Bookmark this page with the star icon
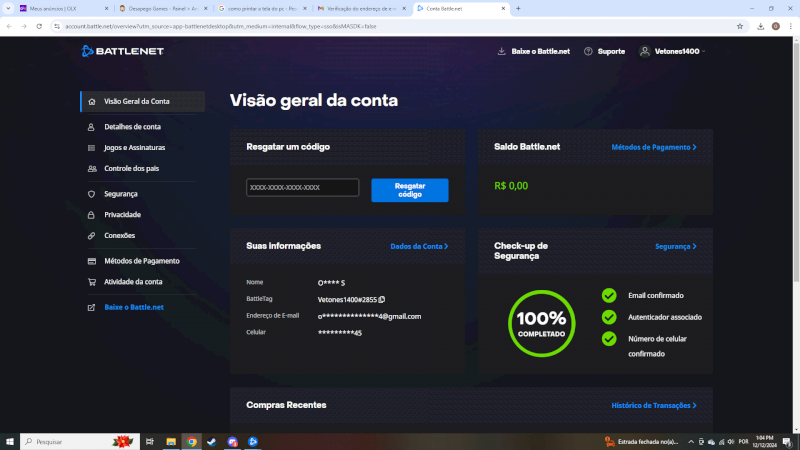Viewport: 800px width, 450px height. (740, 27)
